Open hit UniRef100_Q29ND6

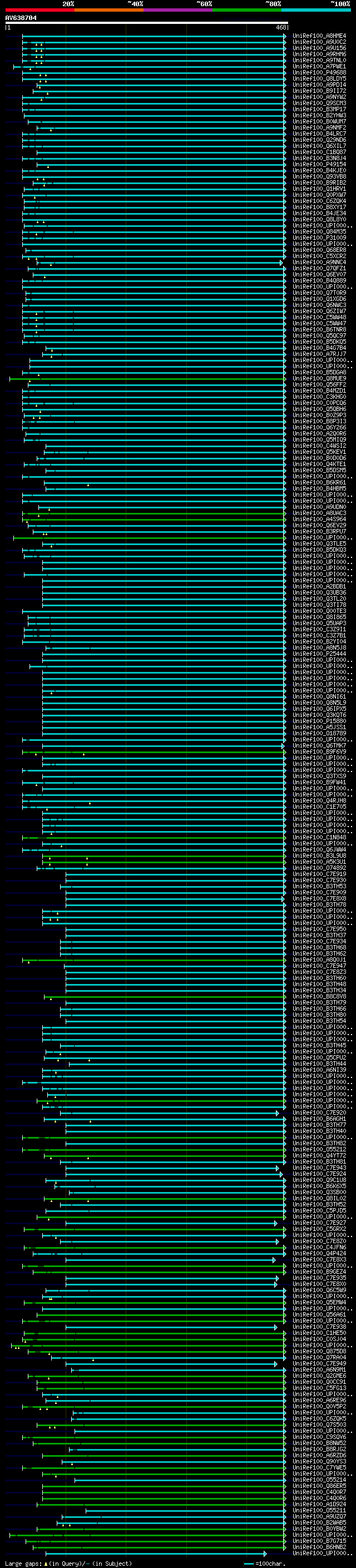coord(319,140)
